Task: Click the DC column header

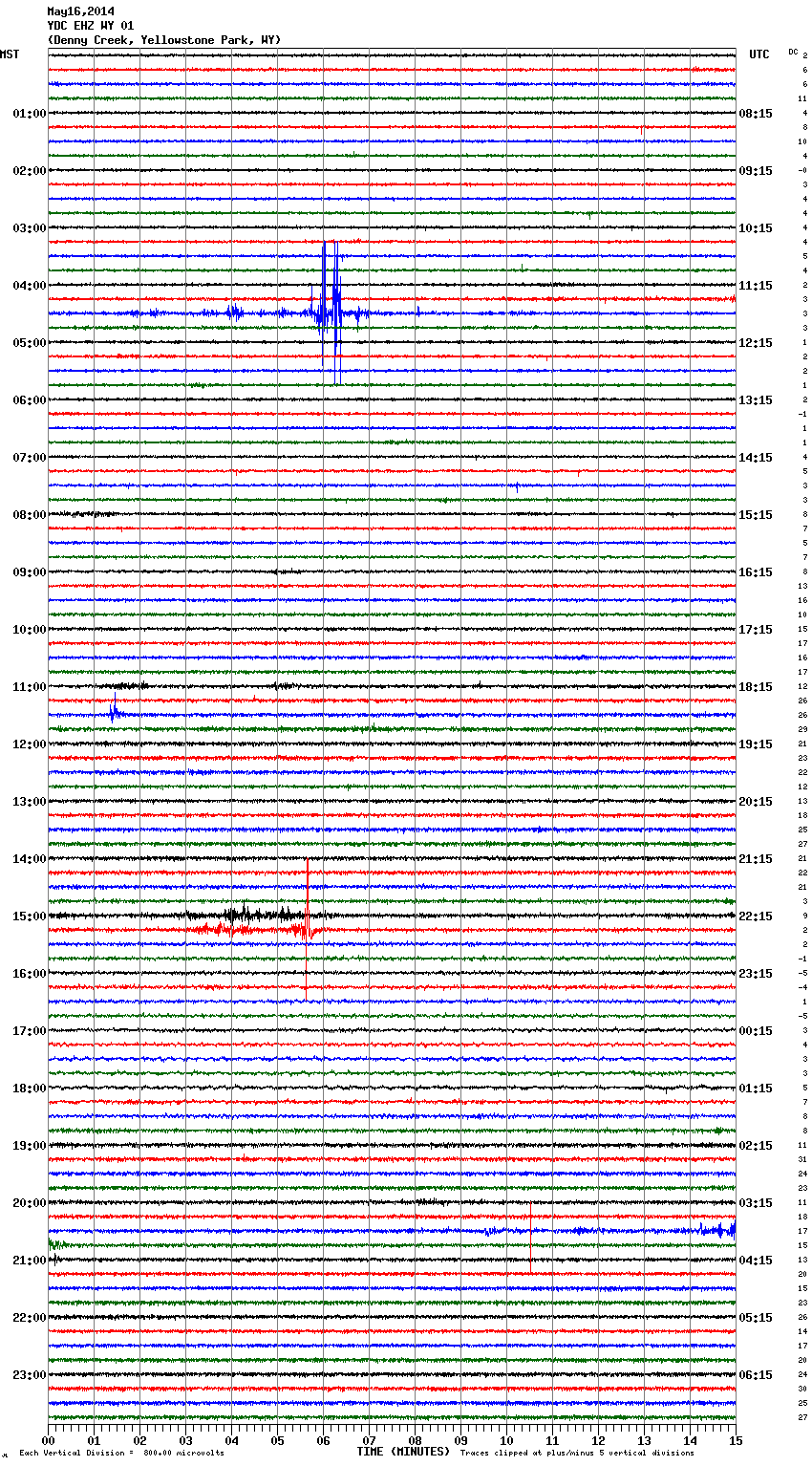Action: 793,51
